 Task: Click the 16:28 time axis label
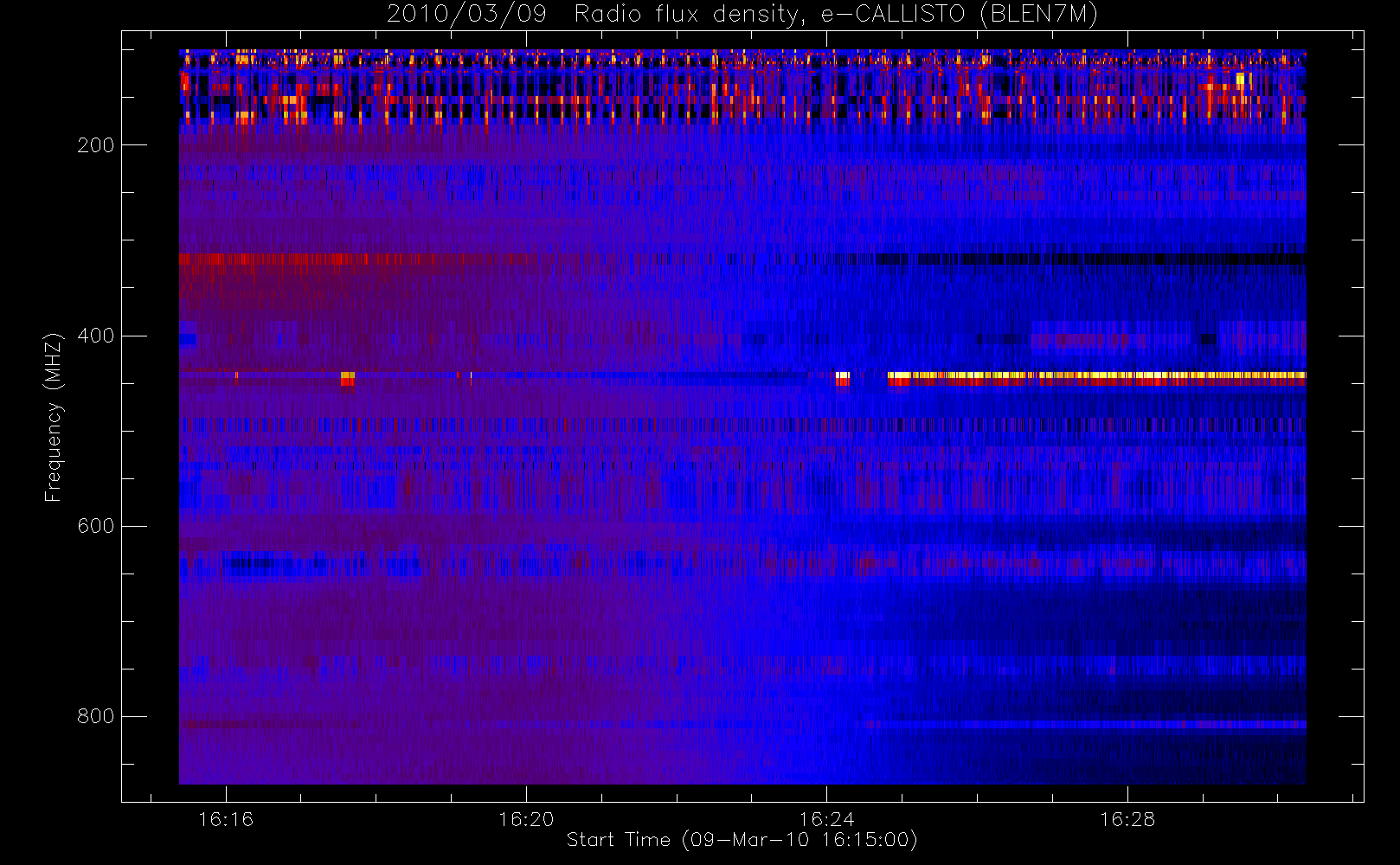pyautogui.click(x=1127, y=819)
